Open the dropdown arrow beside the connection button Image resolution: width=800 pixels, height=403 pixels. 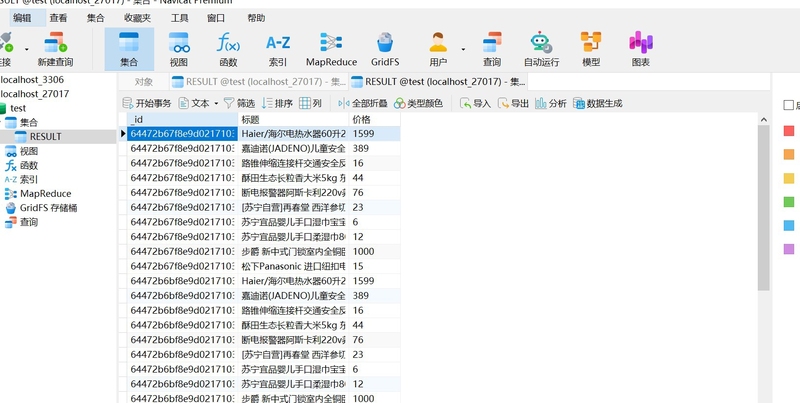(27, 49)
